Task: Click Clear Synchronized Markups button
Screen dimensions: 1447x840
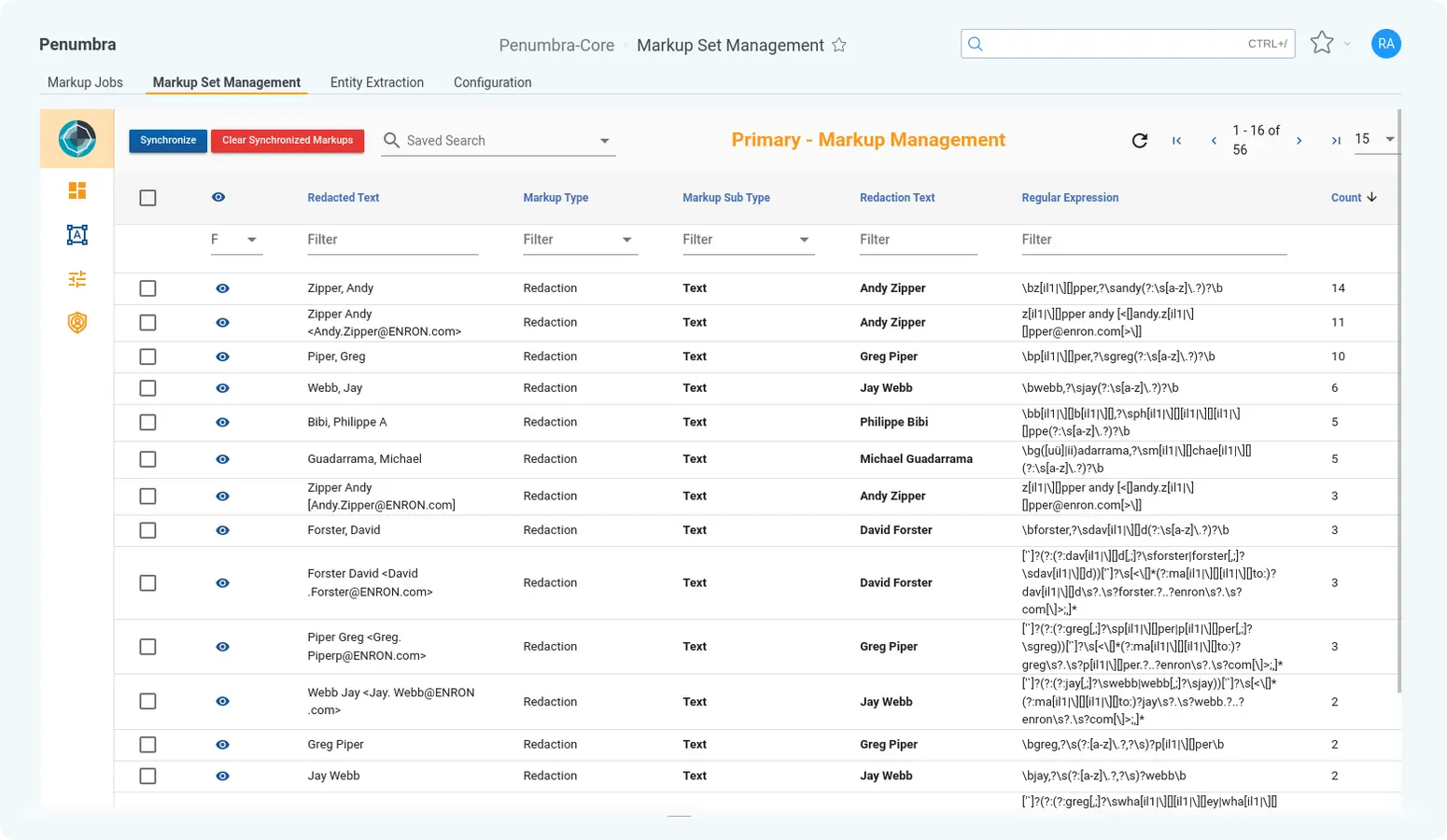Action: pos(288,140)
